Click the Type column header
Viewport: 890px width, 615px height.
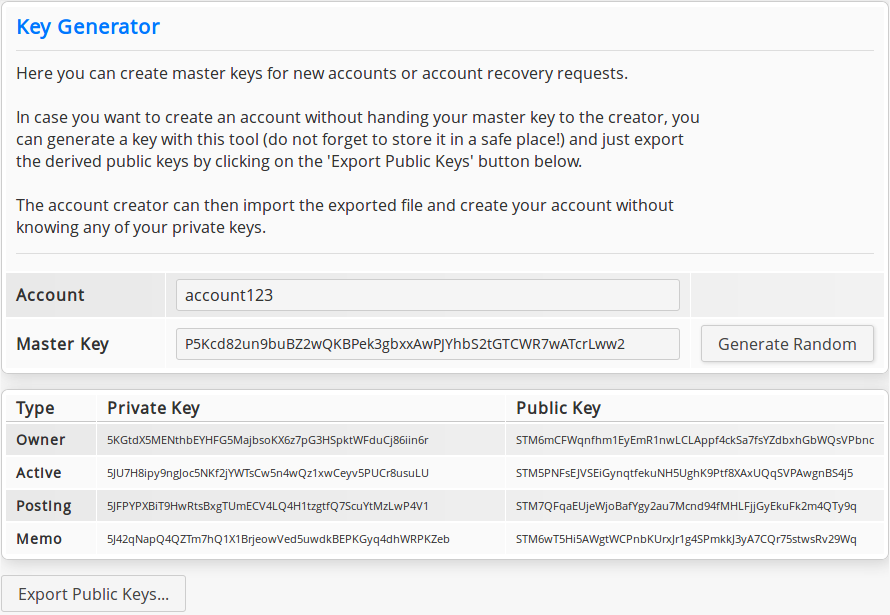coord(35,408)
